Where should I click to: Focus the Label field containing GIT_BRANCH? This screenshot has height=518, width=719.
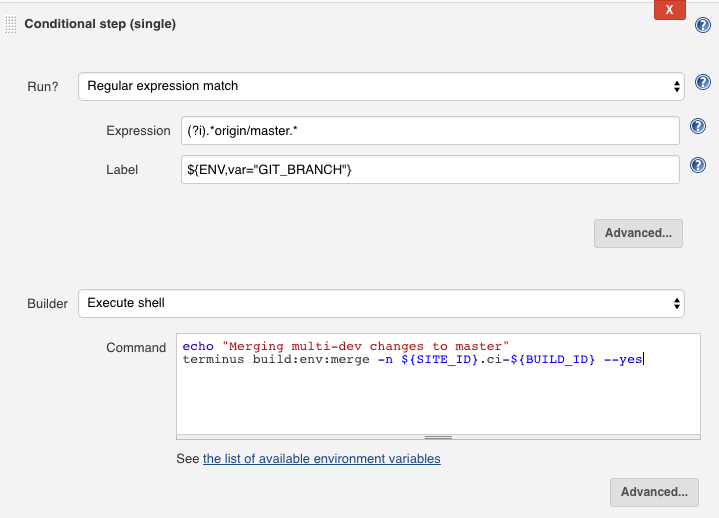pyautogui.click(x=429, y=170)
